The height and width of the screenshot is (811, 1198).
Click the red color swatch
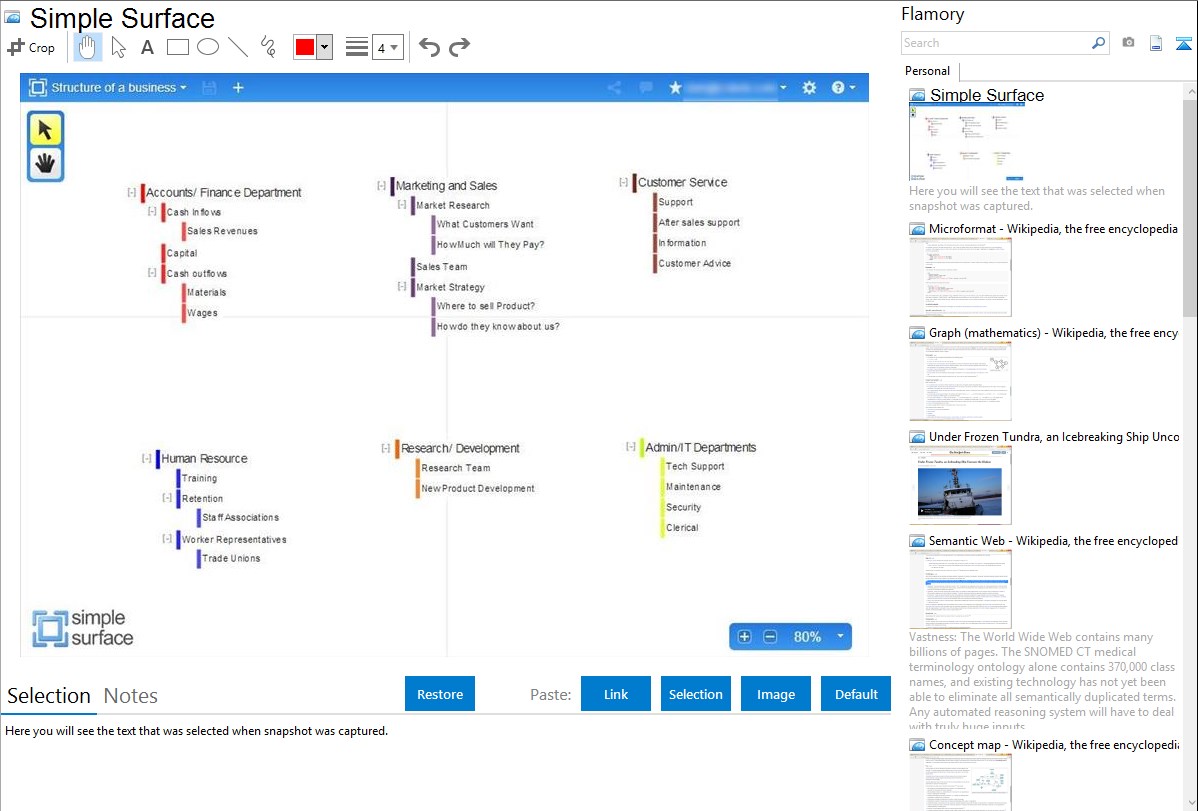(x=305, y=47)
